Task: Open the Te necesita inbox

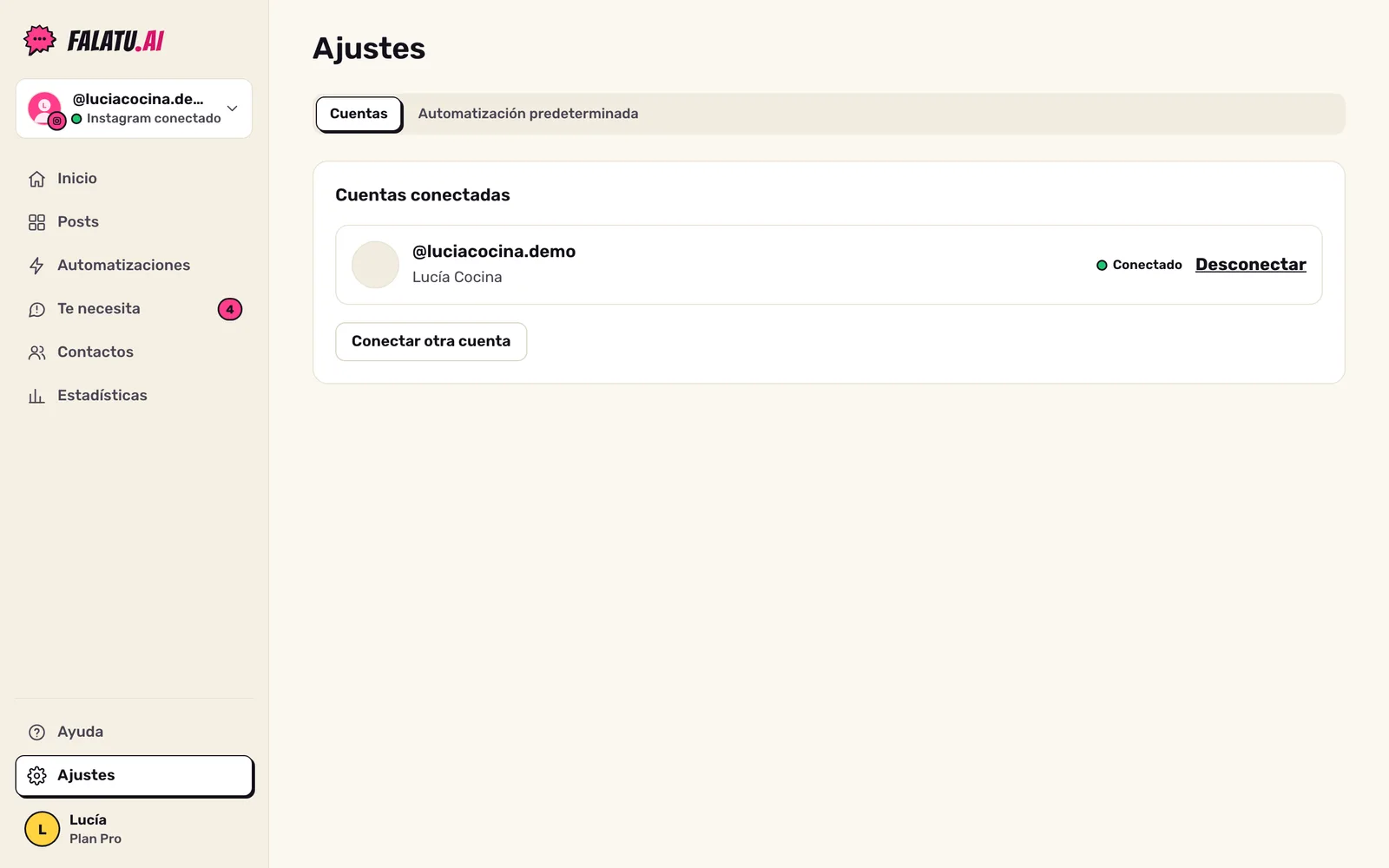Action: pyautogui.click(x=135, y=308)
